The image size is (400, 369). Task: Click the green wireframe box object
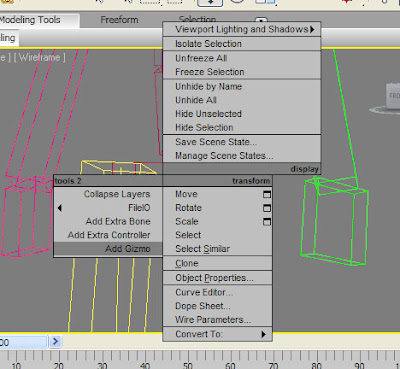point(333,223)
